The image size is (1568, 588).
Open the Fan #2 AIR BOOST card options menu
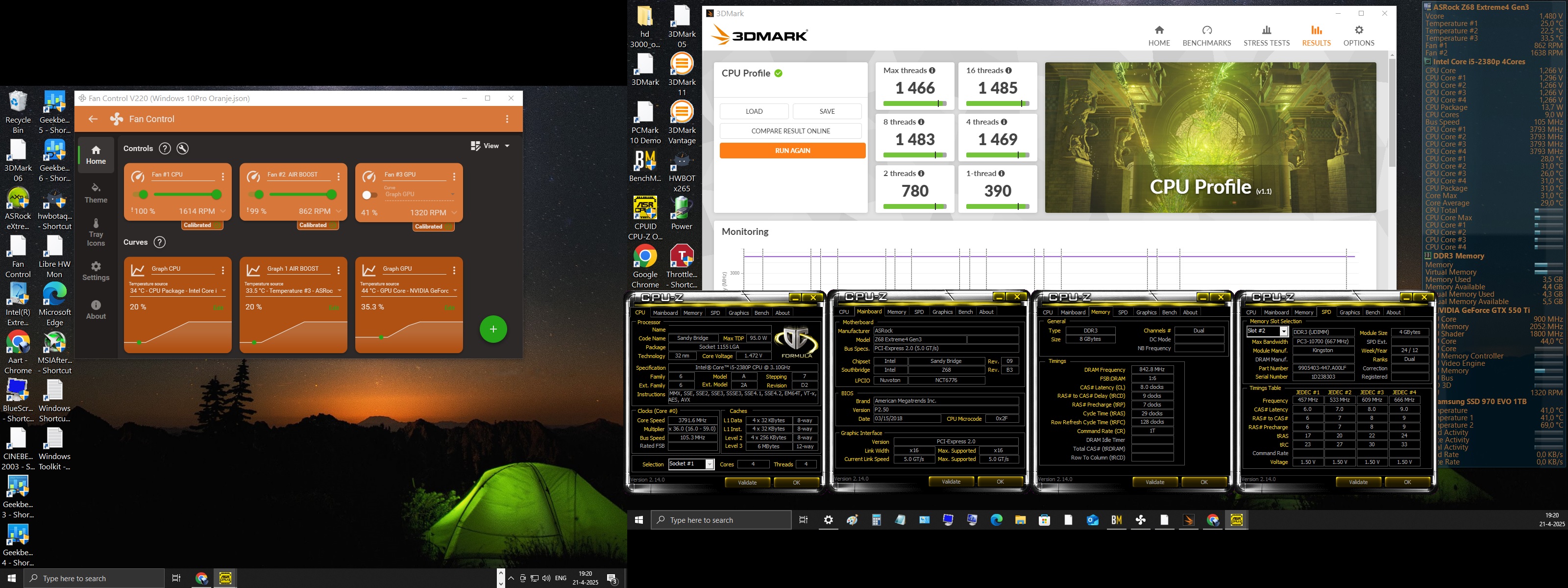click(339, 176)
